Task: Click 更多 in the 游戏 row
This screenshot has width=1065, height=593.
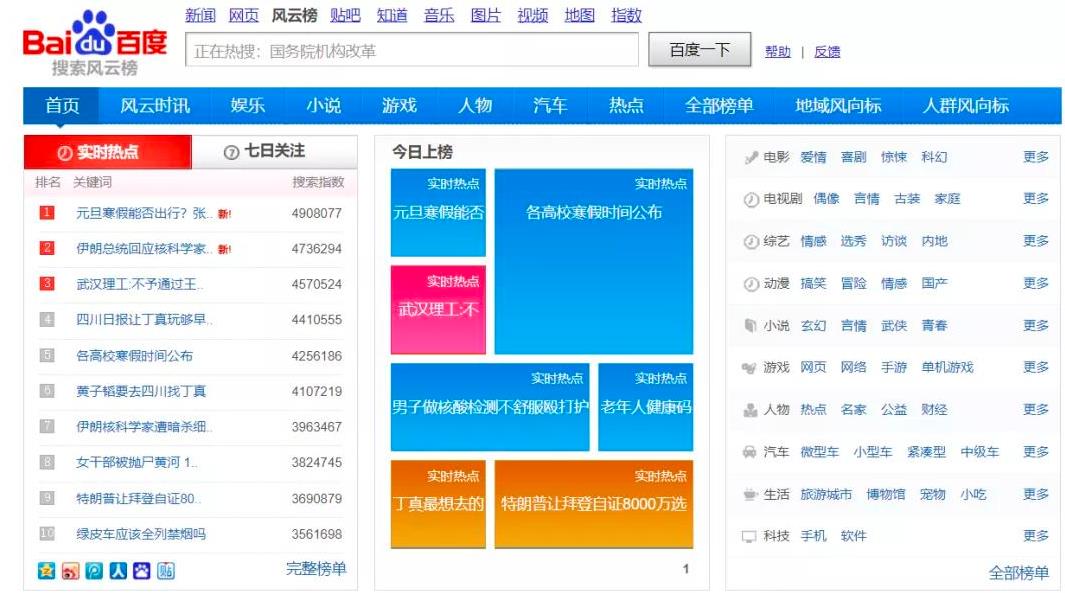Action: pos(1036,367)
